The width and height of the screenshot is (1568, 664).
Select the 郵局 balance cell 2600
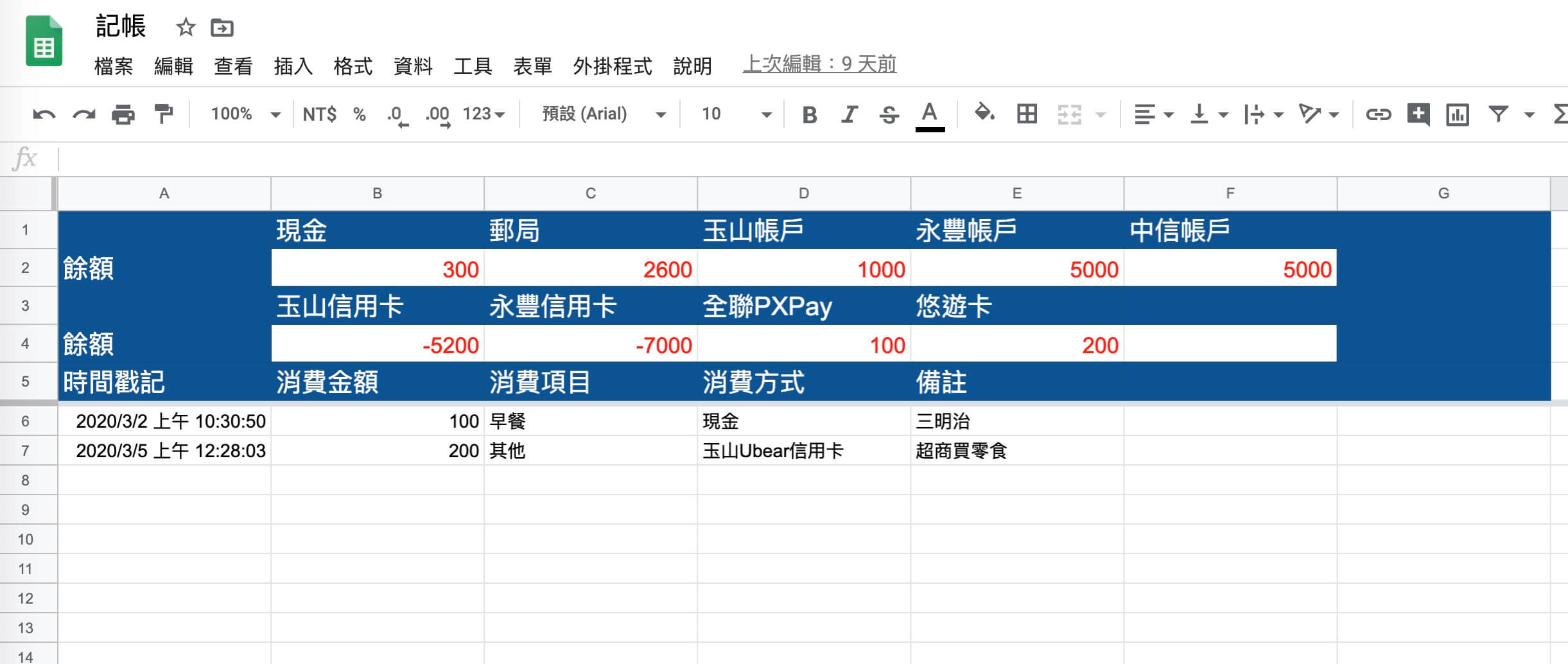click(591, 268)
